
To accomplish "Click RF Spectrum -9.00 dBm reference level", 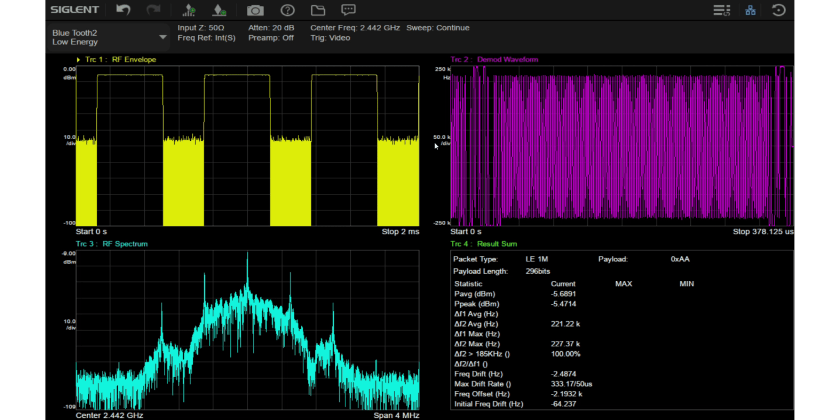I will (x=70, y=258).
